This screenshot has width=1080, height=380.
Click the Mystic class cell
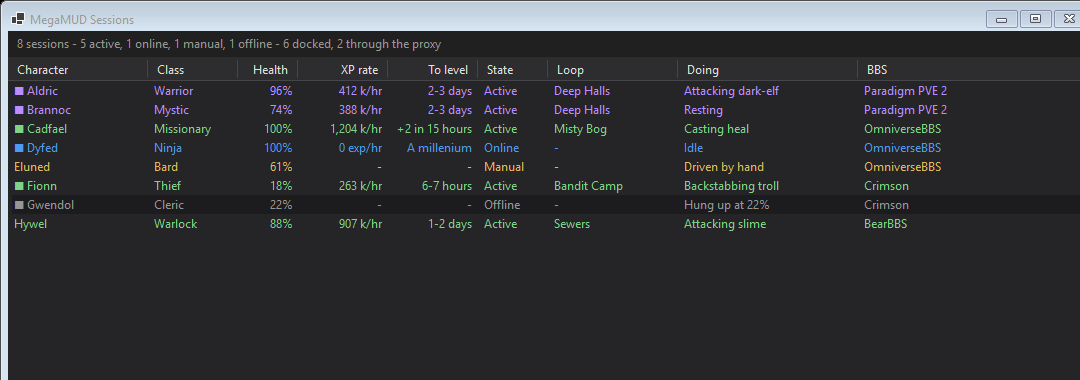(171, 110)
